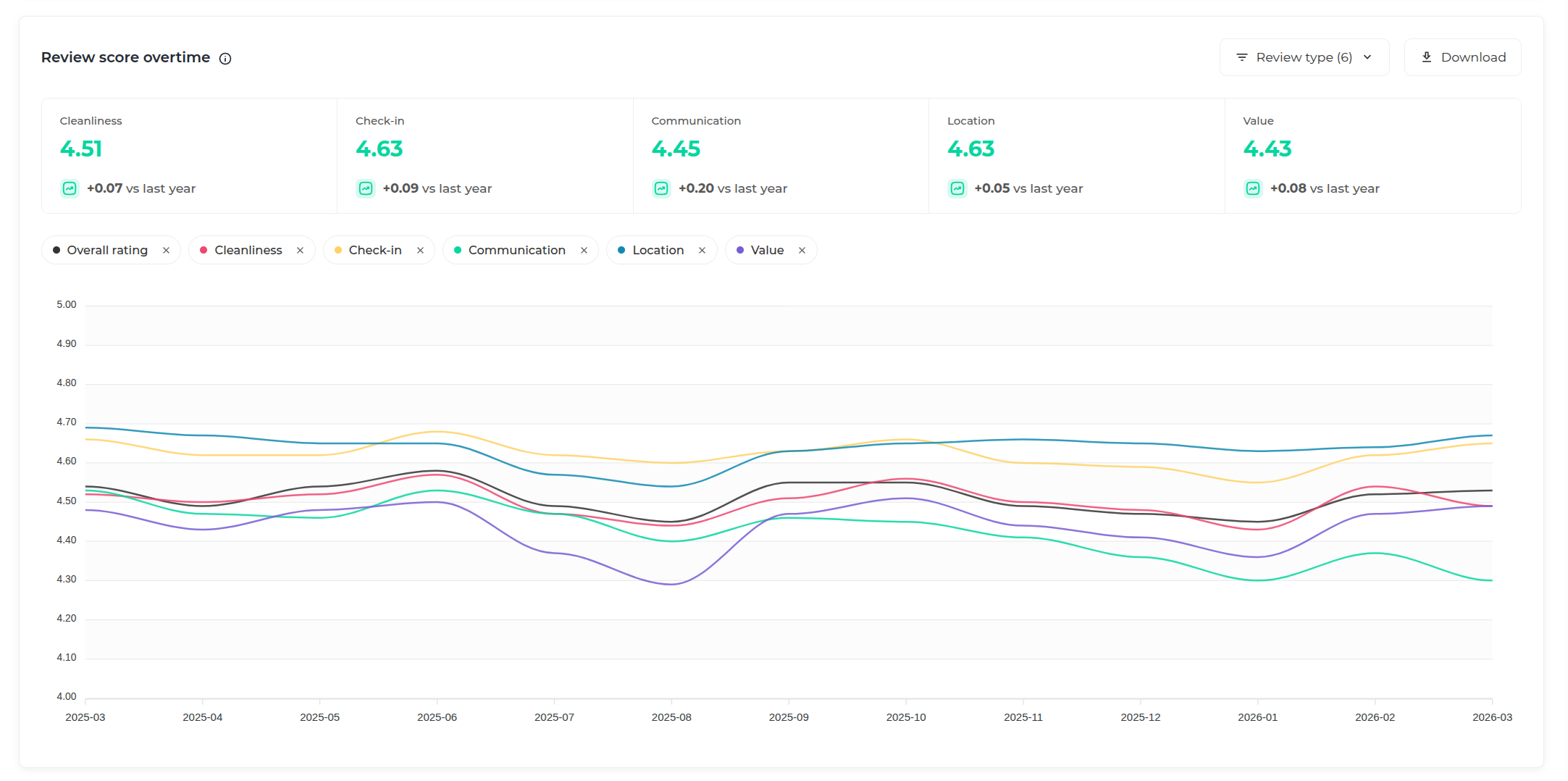This screenshot has width=1568, height=781.
Task: Click the purple Value color dot
Action: click(740, 250)
